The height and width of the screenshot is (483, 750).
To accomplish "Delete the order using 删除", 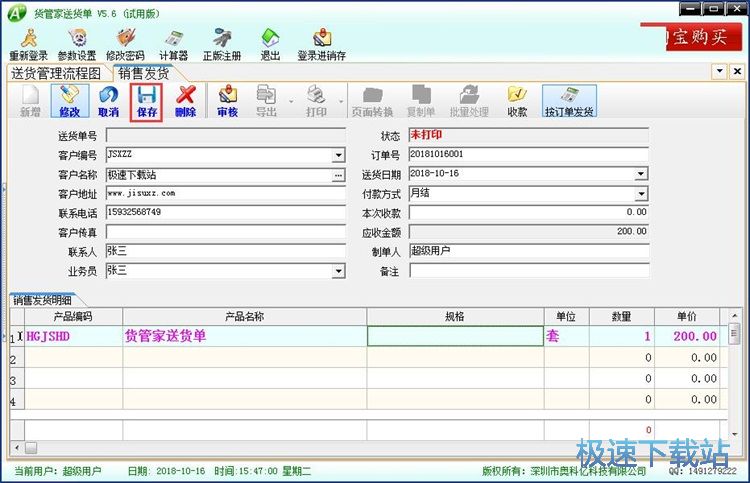I will 186,101.
